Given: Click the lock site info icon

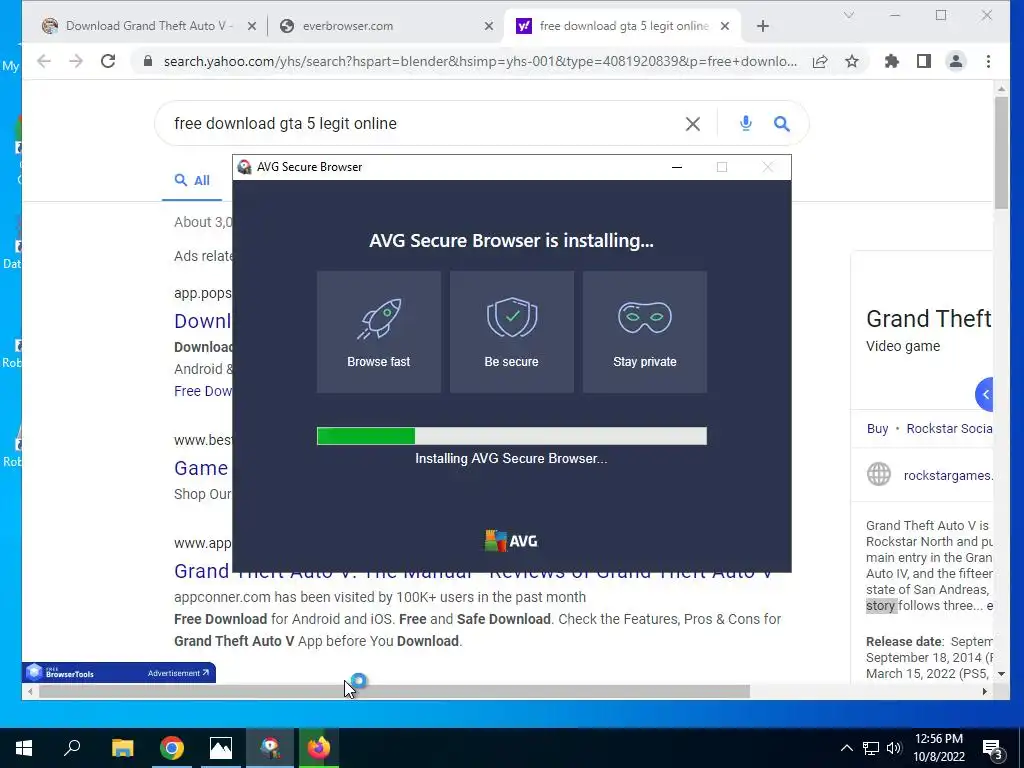Looking at the screenshot, I should (x=148, y=61).
